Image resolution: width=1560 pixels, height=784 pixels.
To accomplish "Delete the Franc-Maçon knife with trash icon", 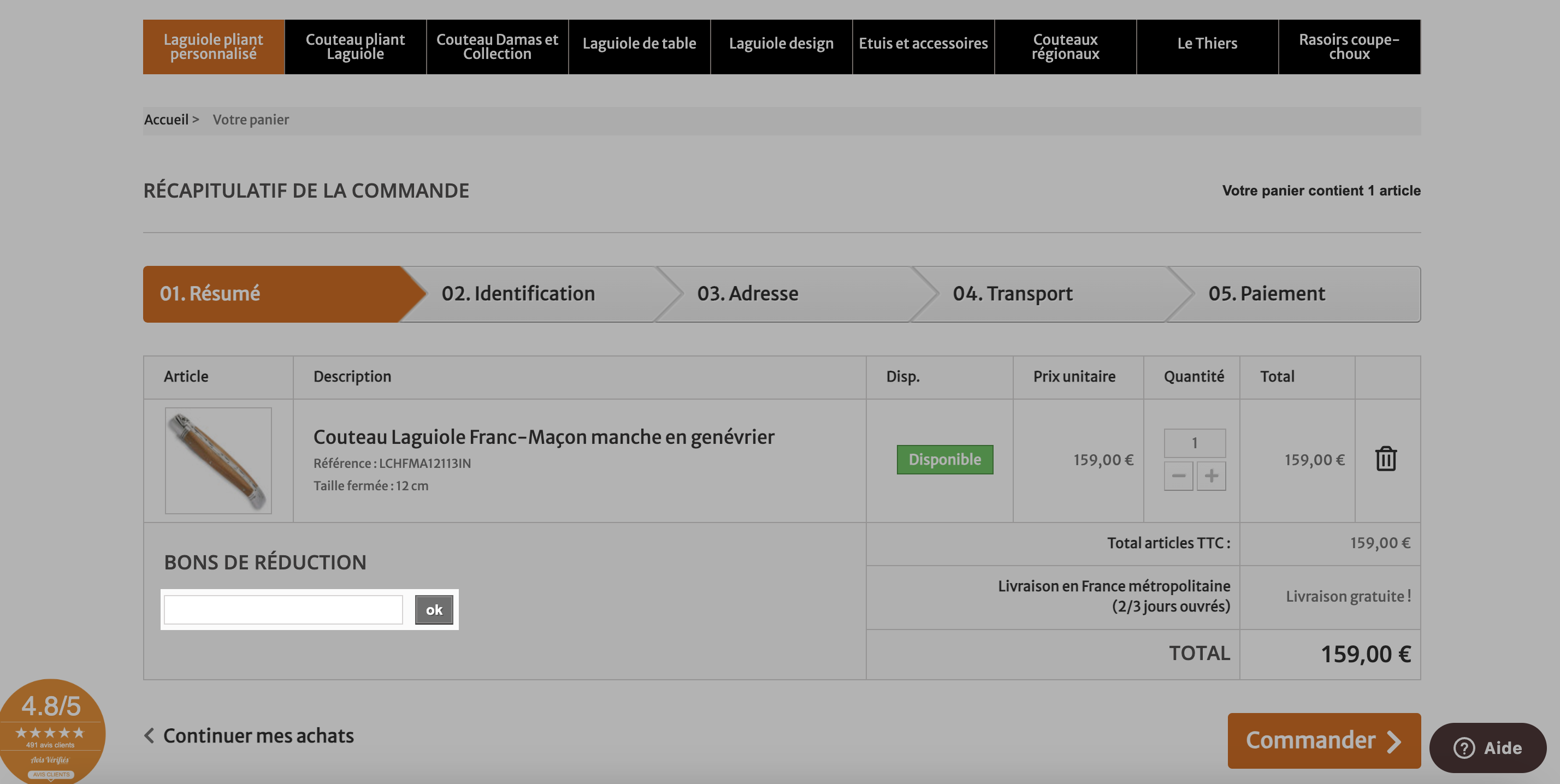I will pos(1386,459).
